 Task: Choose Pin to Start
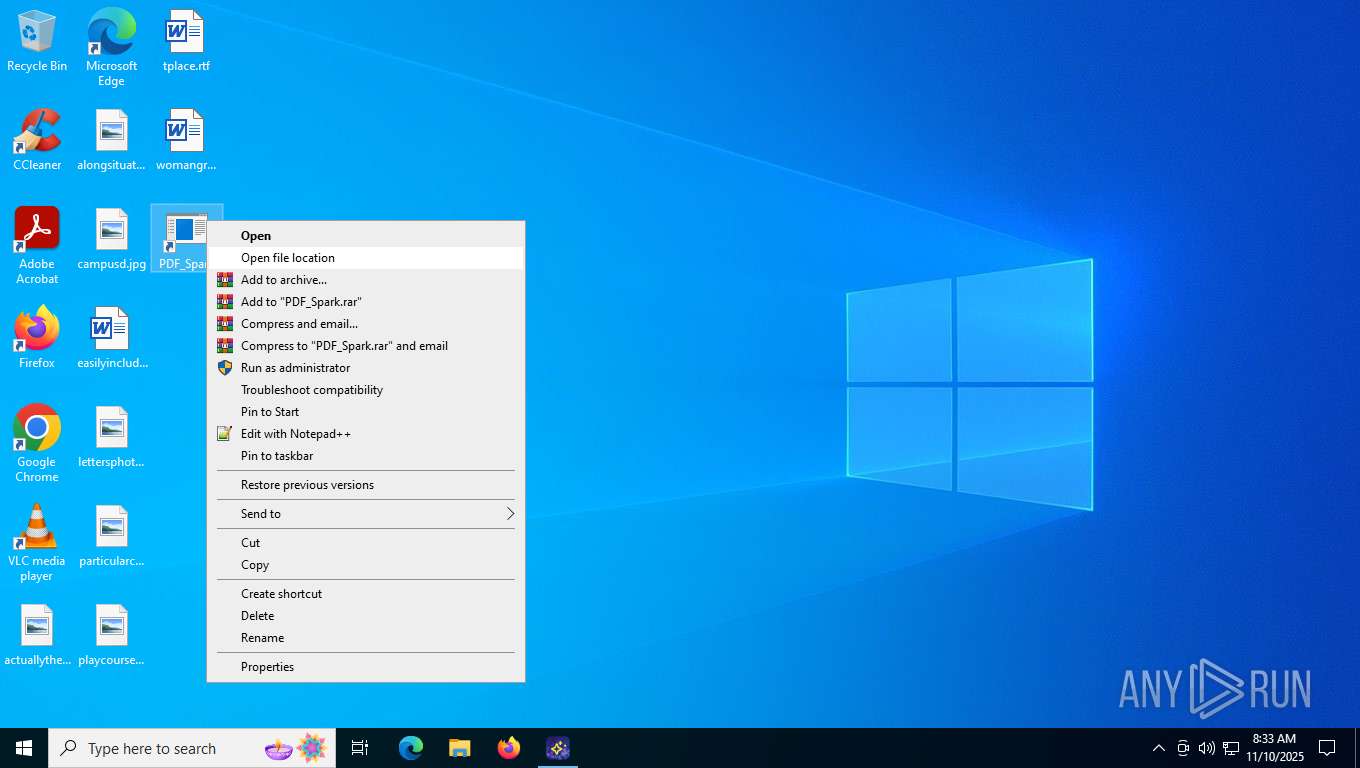[366, 412]
